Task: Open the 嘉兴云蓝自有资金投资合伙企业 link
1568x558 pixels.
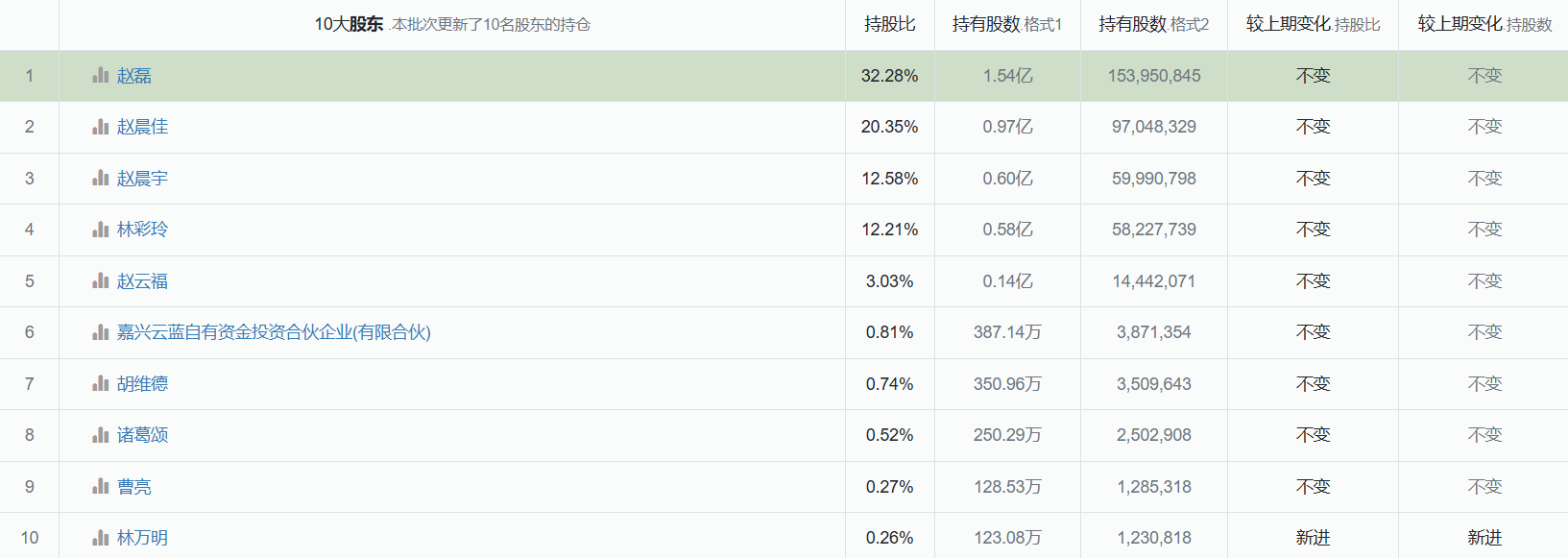Action: tap(273, 332)
